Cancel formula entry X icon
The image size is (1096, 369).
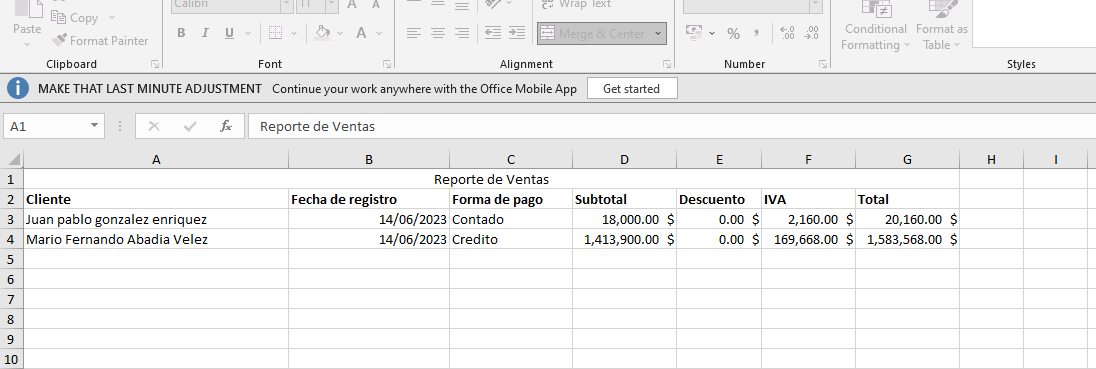154,126
